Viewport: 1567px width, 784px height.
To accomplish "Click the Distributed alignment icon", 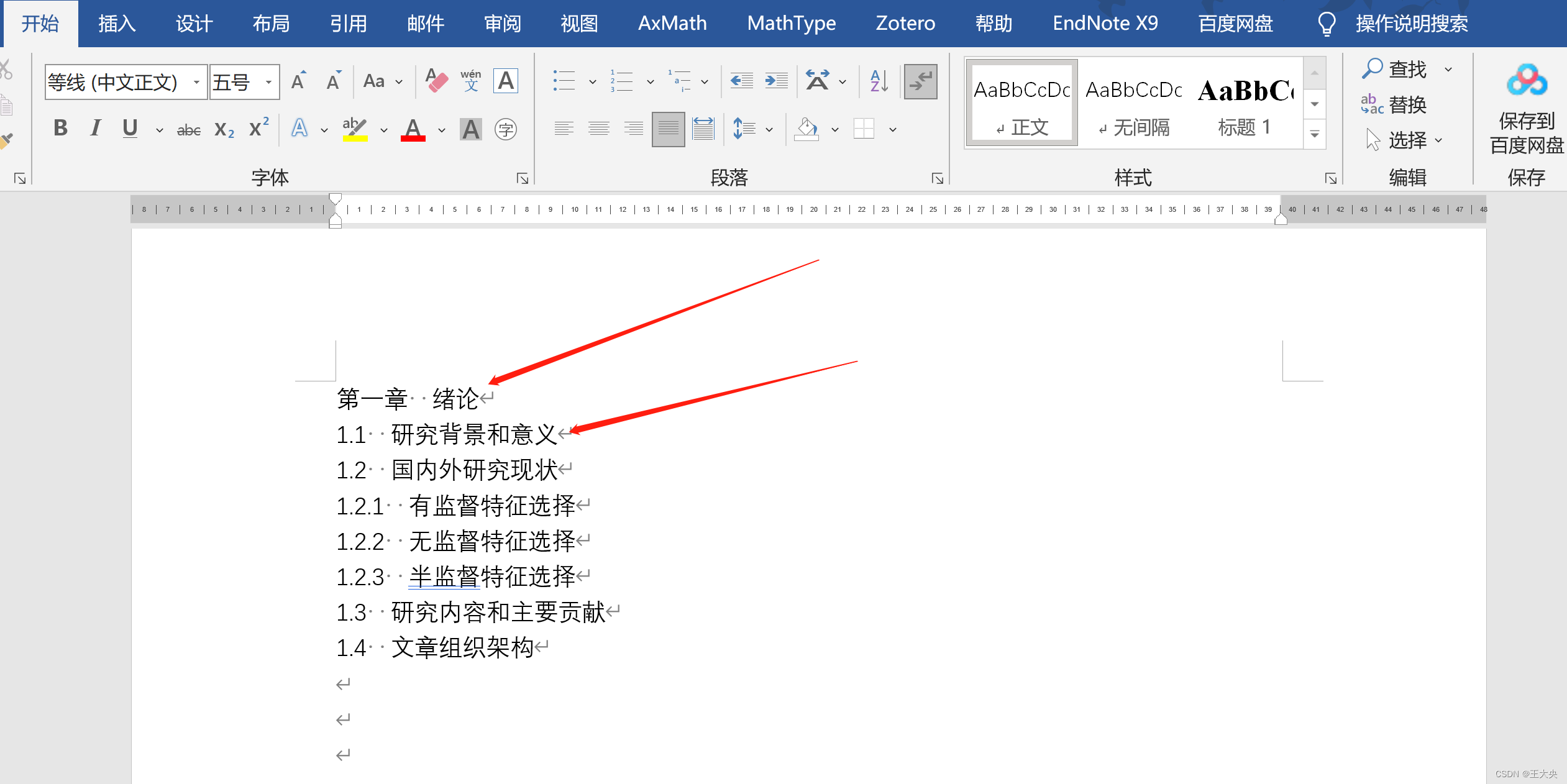I will point(703,129).
